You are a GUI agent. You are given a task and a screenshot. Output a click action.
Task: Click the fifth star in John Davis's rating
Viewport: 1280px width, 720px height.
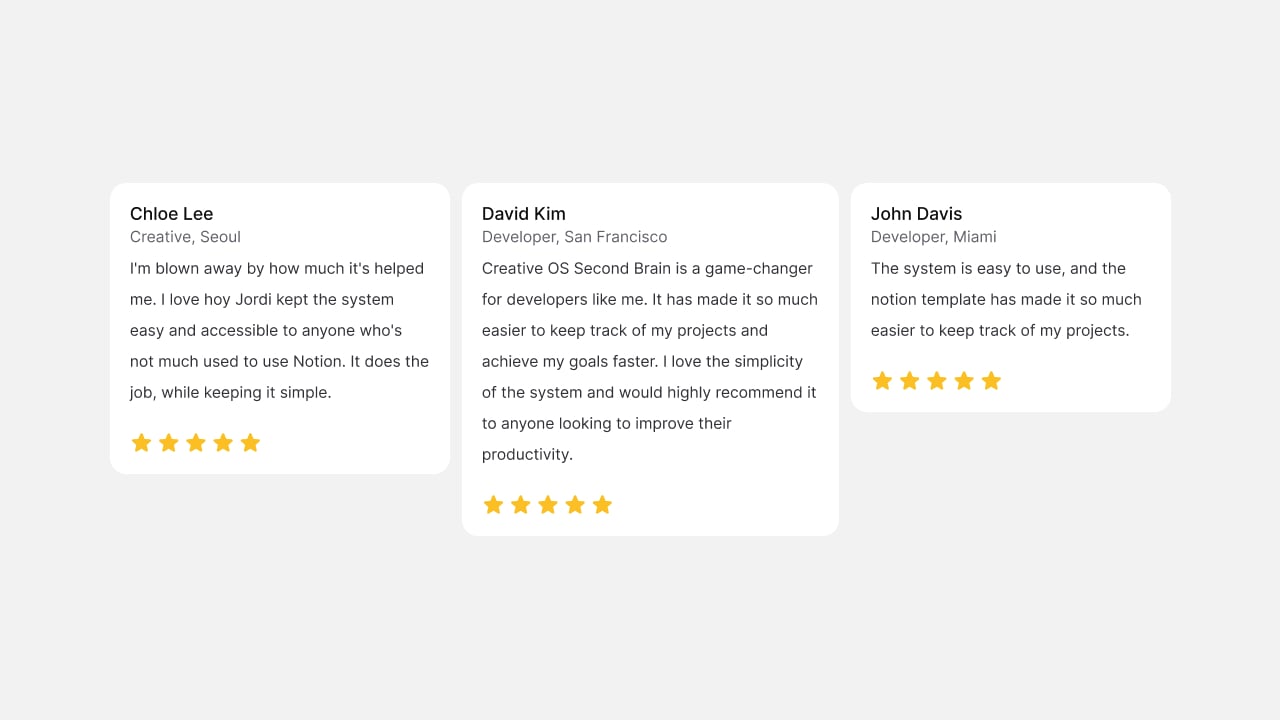pyautogui.click(x=991, y=380)
